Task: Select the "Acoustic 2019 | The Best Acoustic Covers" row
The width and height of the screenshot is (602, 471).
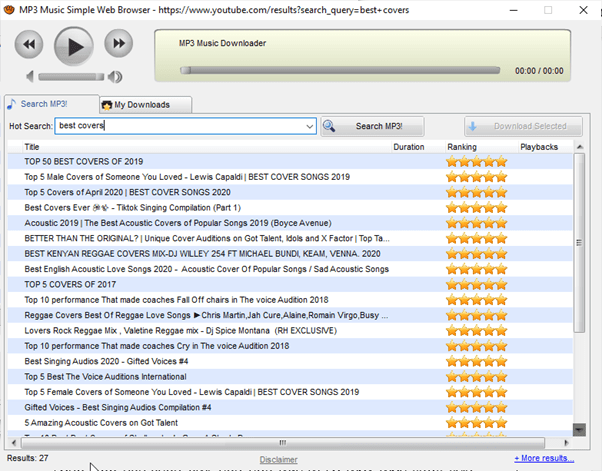Action: tap(290, 223)
